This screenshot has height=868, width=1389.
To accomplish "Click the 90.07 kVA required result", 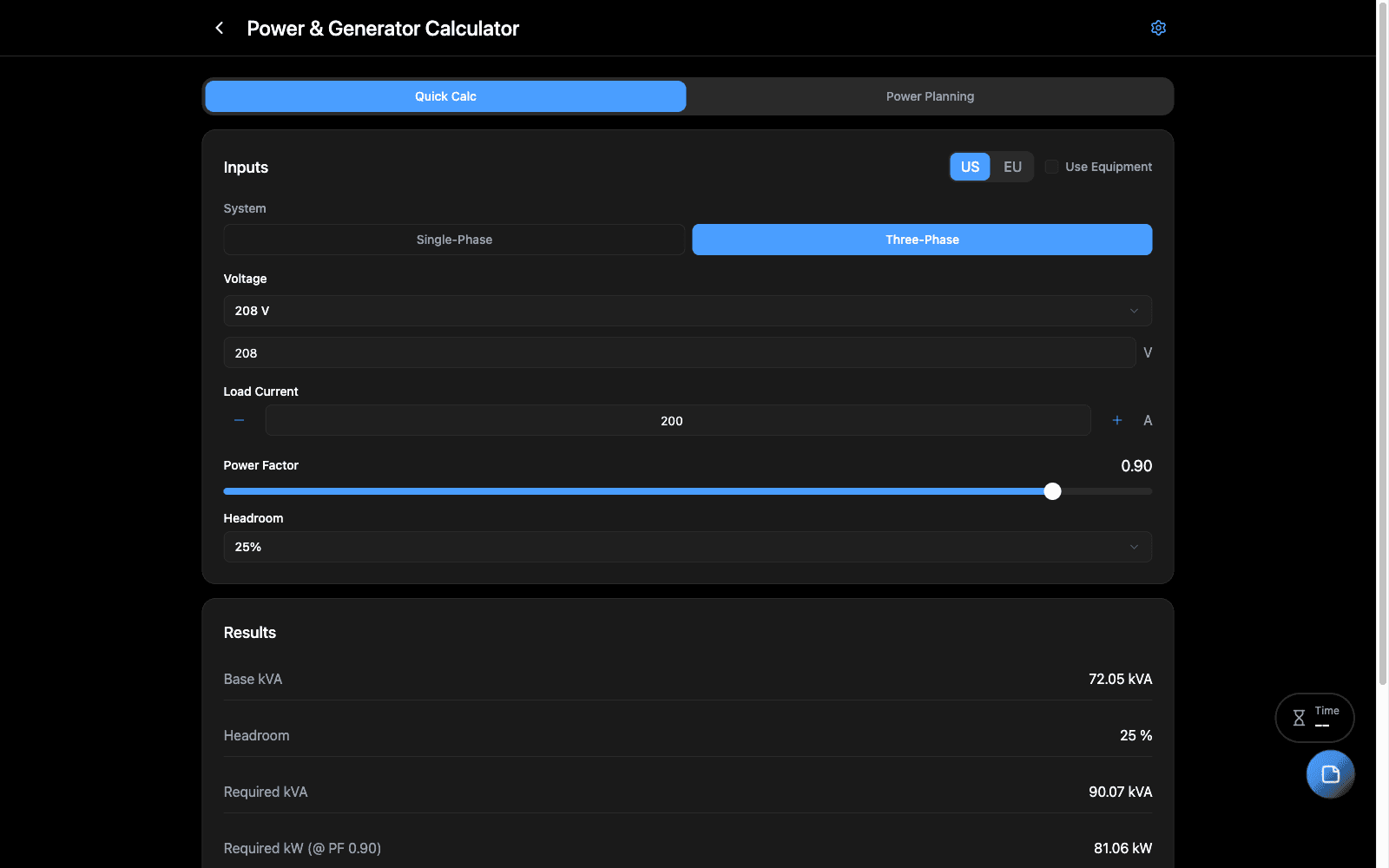I will 1120,792.
